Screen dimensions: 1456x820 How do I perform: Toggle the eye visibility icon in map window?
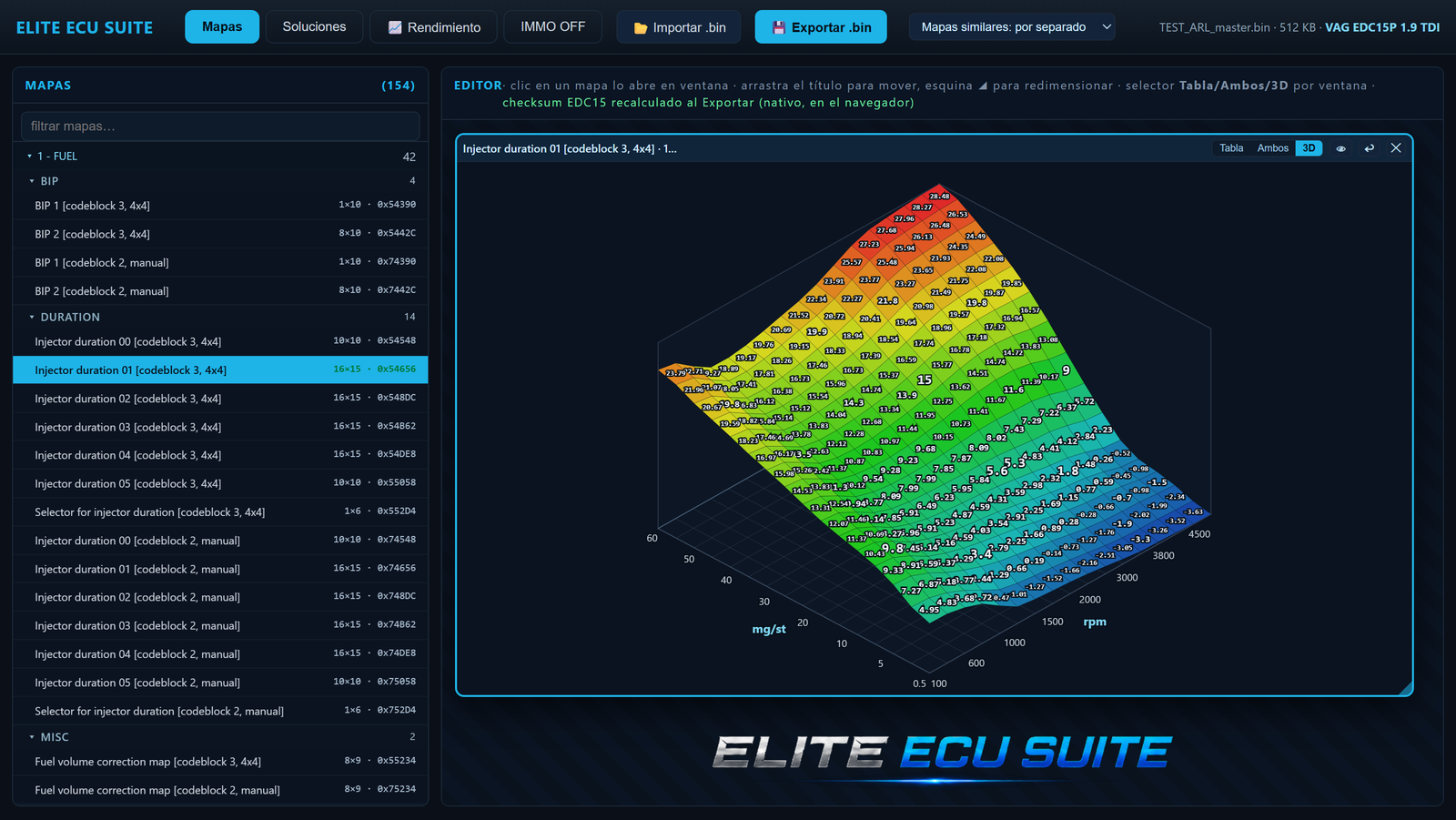tap(1340, 148)
